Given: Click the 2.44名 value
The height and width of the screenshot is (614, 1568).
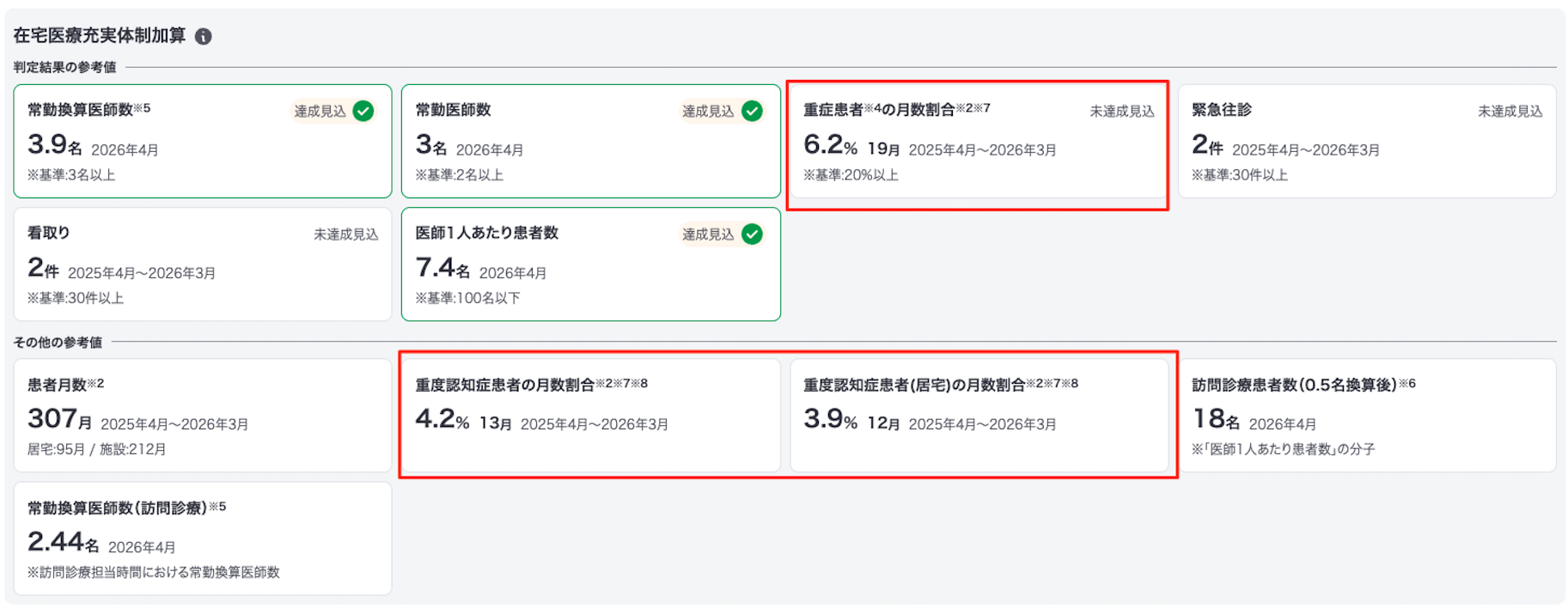Looking at the screenshot, I should coord(63,542).
